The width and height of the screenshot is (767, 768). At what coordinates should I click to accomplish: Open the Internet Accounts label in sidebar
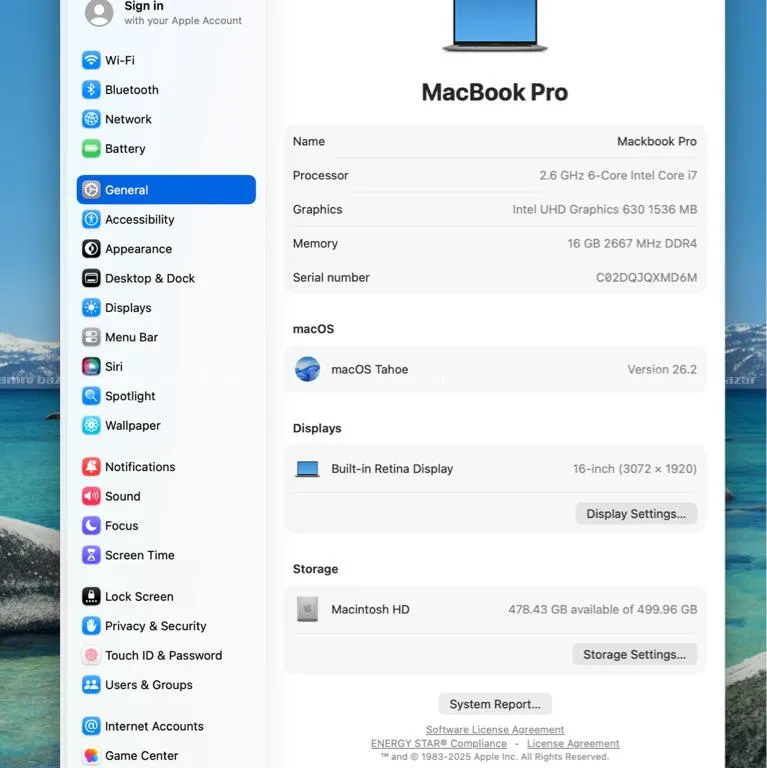click(x=154, y=726)
